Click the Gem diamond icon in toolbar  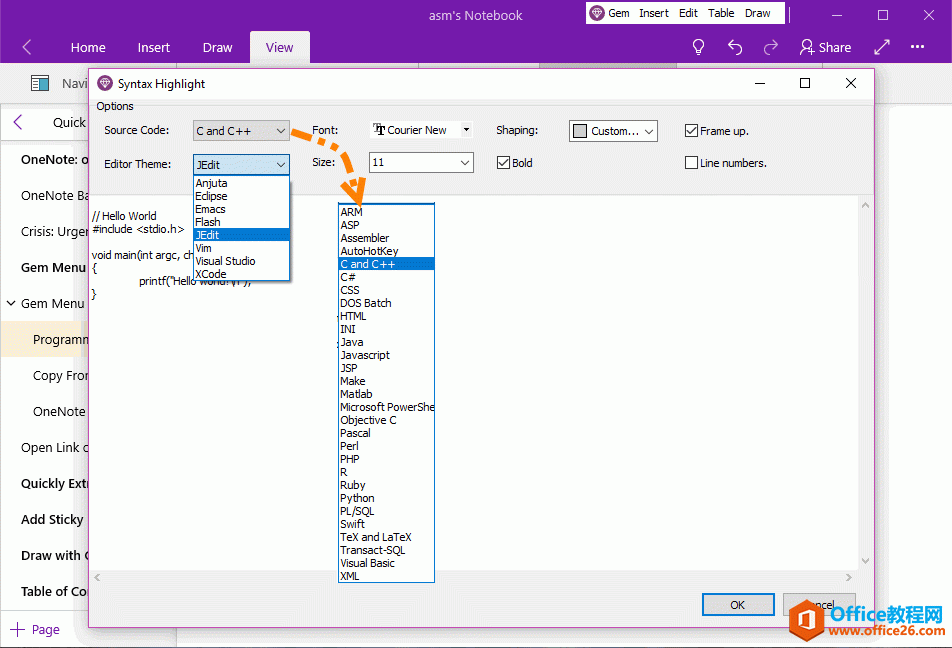point(597,13)
